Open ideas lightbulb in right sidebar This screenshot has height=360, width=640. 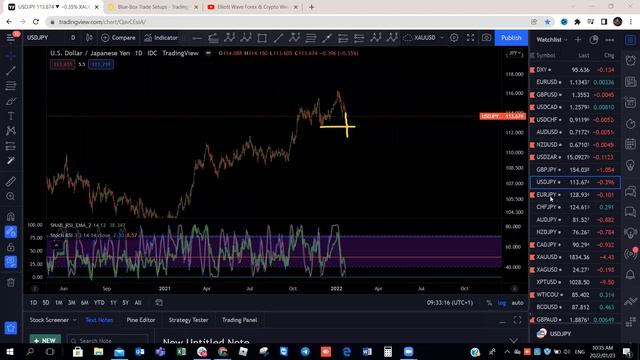pyautogui.click(x=631, y=165)
